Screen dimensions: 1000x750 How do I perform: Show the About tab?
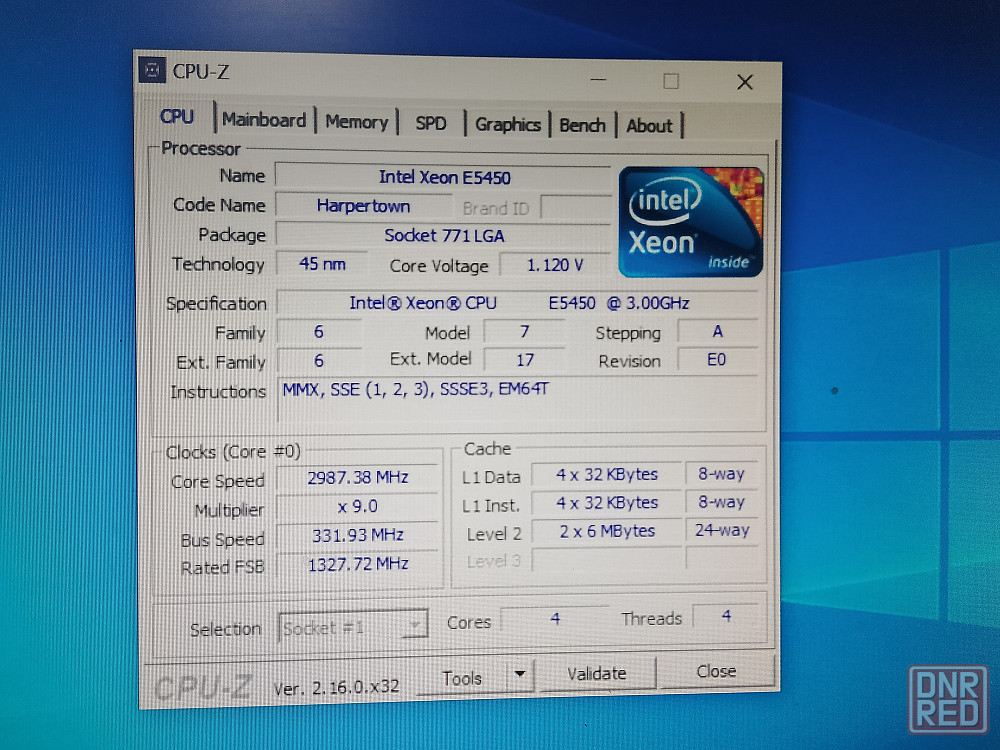649,126
